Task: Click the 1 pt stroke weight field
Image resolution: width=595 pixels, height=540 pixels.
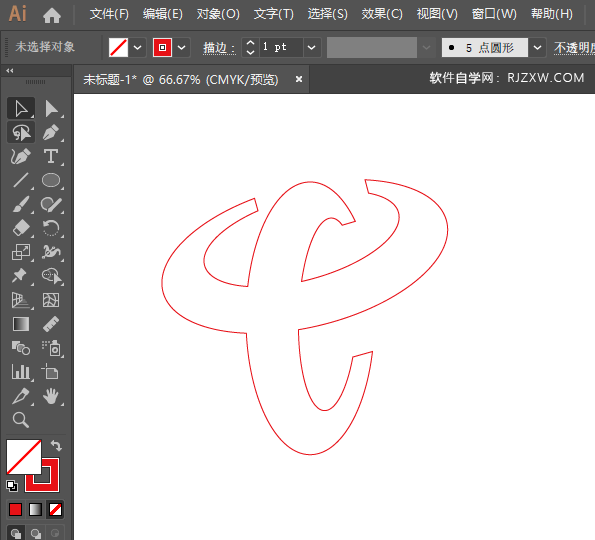Action: click(x=281, y=48)
